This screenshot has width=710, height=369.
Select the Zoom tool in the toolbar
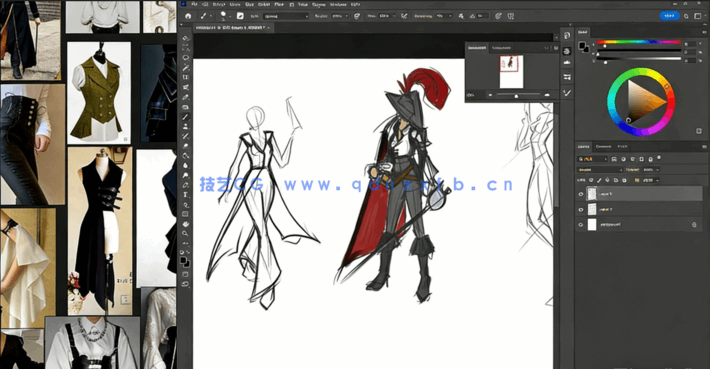click(x=186, y=234)
